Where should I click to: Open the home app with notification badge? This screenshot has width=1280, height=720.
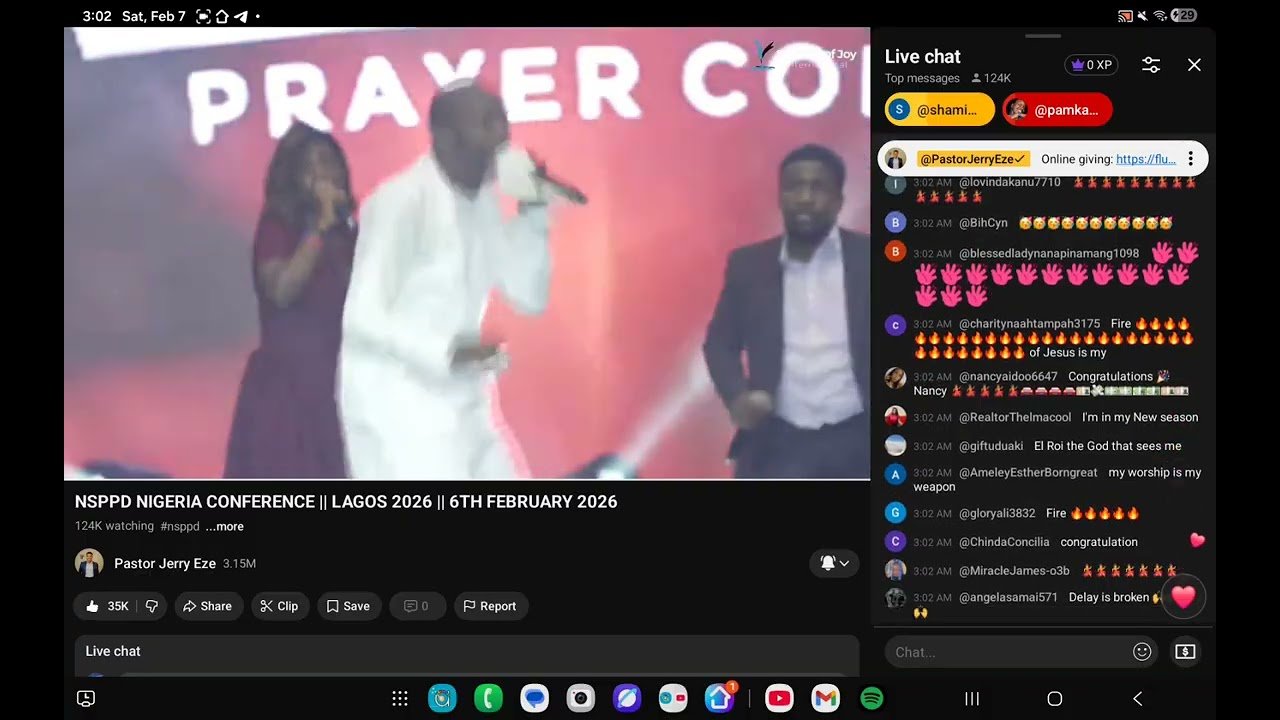coord(720,697)
